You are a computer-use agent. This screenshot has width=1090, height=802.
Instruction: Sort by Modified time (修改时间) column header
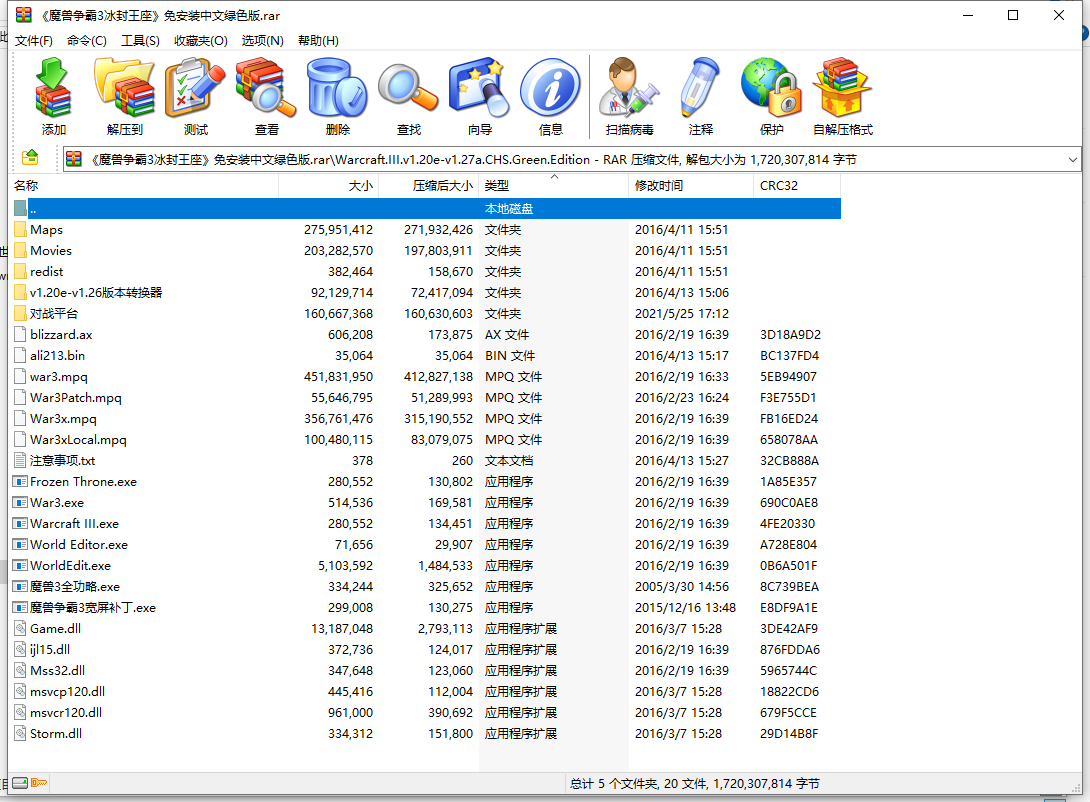(x=659, y=186)
